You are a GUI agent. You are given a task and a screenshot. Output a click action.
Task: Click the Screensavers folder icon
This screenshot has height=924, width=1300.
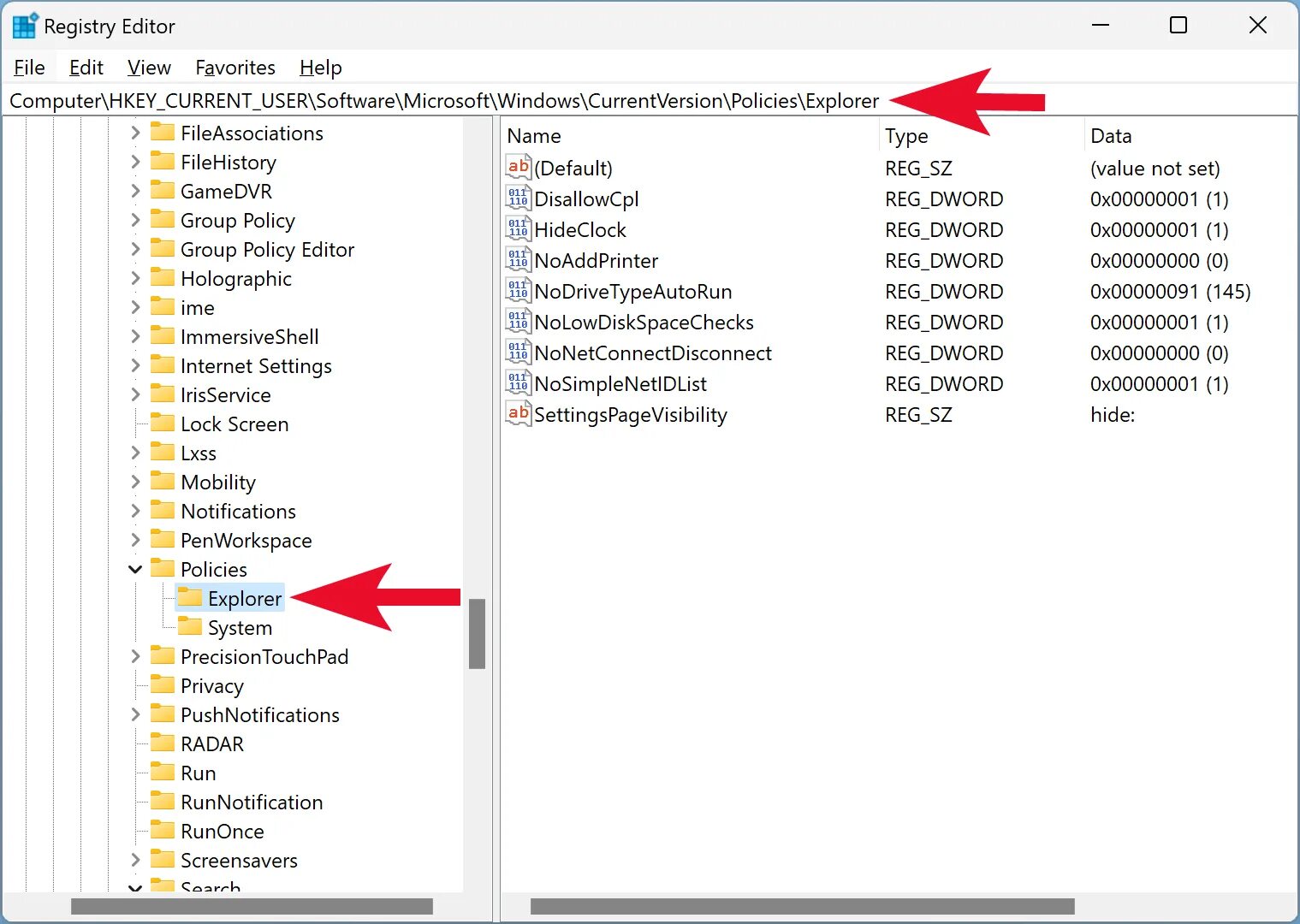coord(162,859)
